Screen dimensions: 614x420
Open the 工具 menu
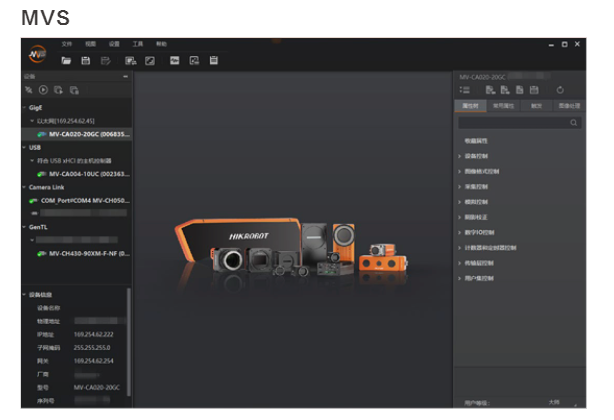pyautogui.click(x=138, y=44)
